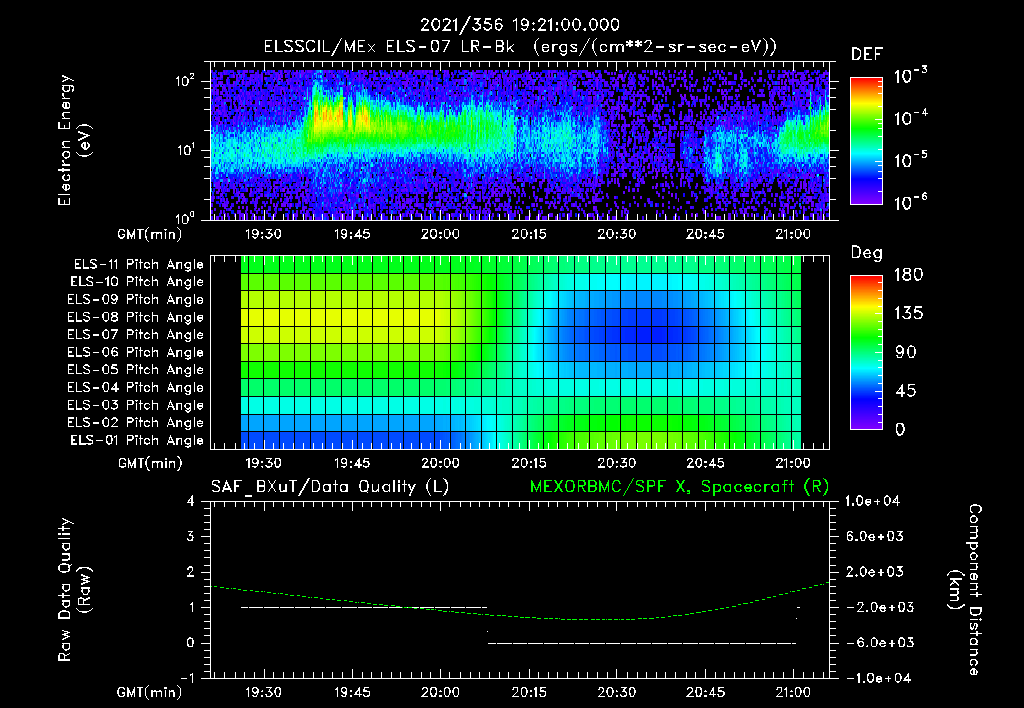Screen dimensions: 1024x708
Task: Select the ELS-05 Pitch Angle row label
Action: tap(136, 370)
